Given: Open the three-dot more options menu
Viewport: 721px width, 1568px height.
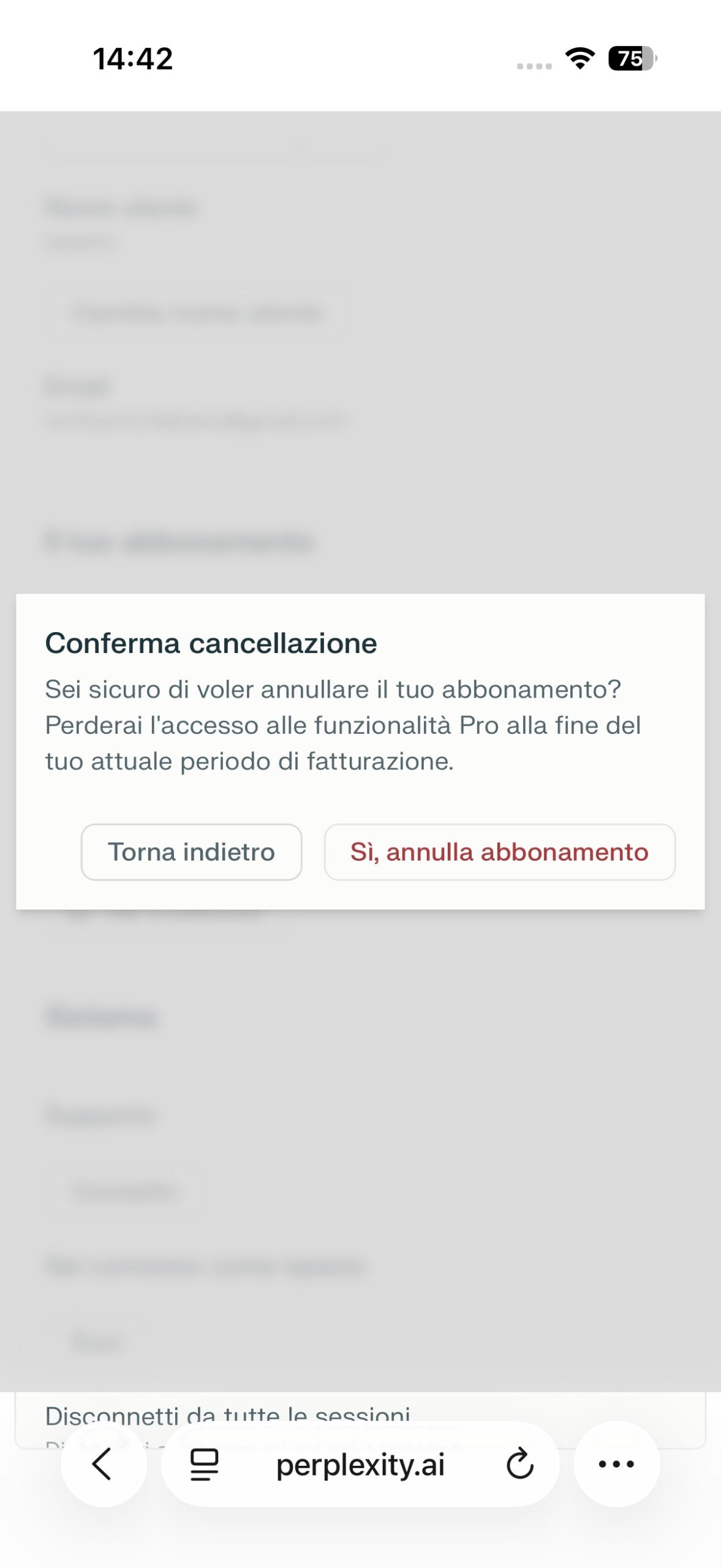Looking at the screenshot, I should point(616,1464).
